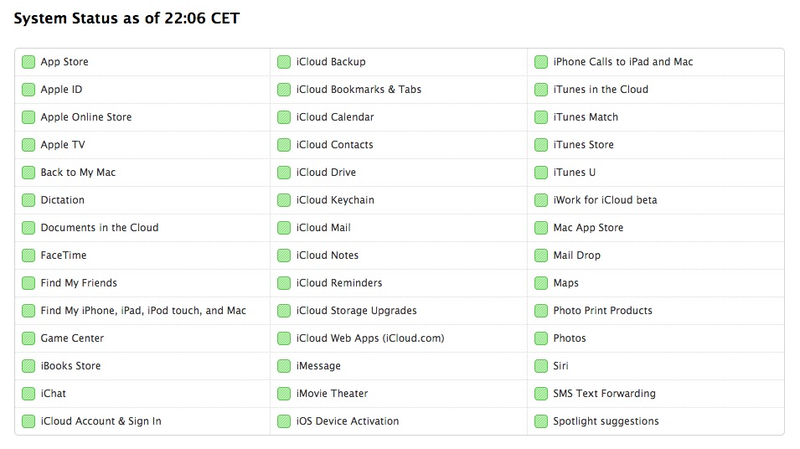Image resolution: width=800 pixels, height=449 pixels.
Task: Click the status indicator beside iTunes Match
Action: (x=541, y=117)
